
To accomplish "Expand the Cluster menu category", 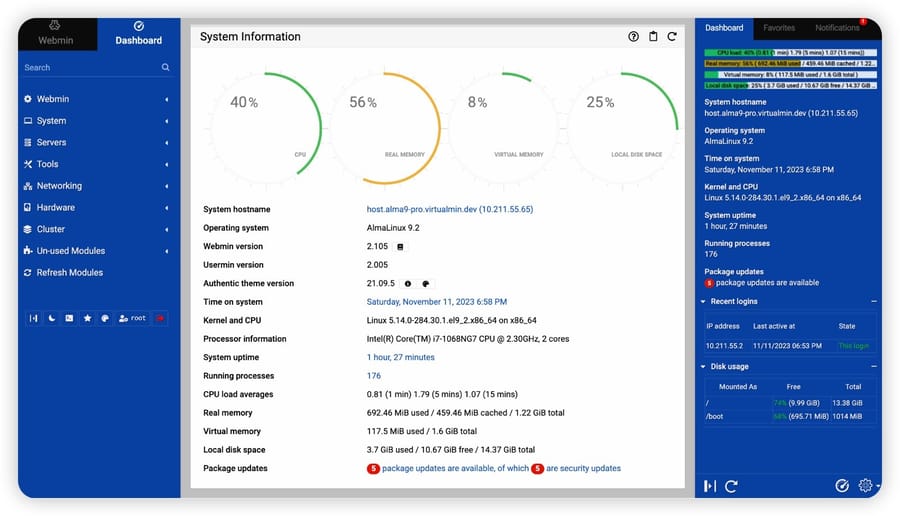I will pyautogui.click(x=97, y=229).
